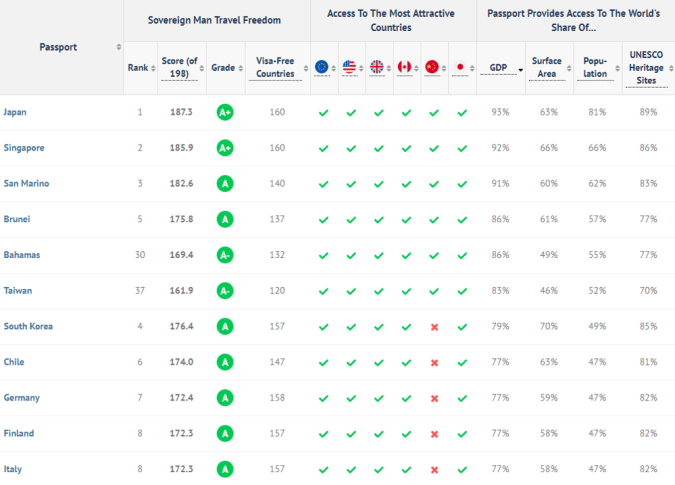The width and height of the screenshot is (675, 485).
Task: Select South Korea's surface area 70%
Action: pos(549,327)
